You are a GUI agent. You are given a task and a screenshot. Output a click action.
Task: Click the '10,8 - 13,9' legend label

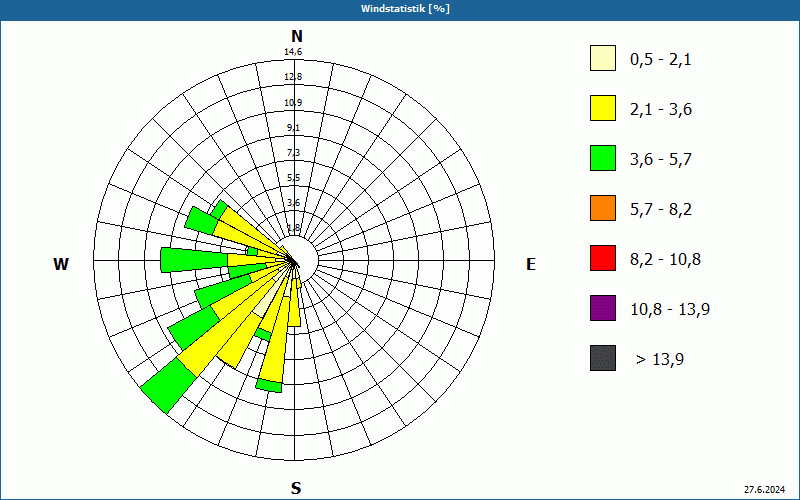point(670,310)
